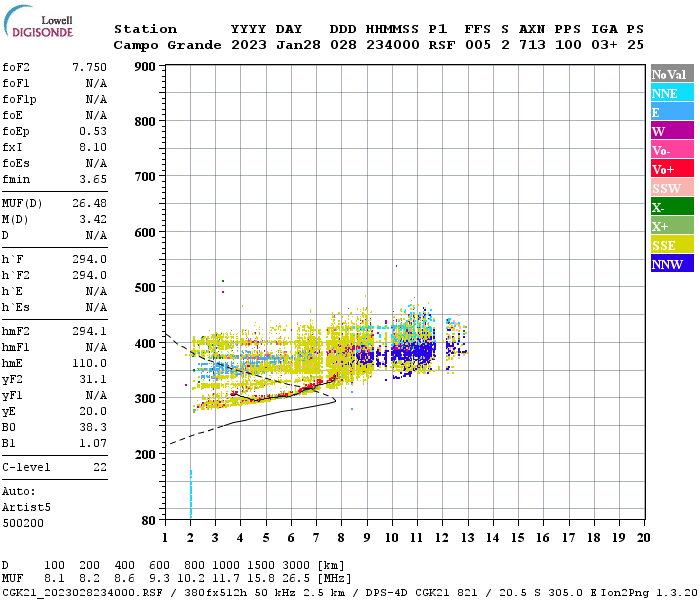Click the Jan28 date field
This screenshot has height=600, width=700.
(x=298, y=45)
